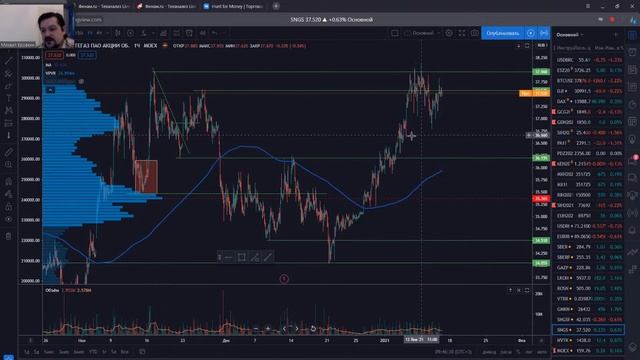This screenshot has height=360, width=640.
Task: Click the SBER row in watchlist
Action: (588, 247)
